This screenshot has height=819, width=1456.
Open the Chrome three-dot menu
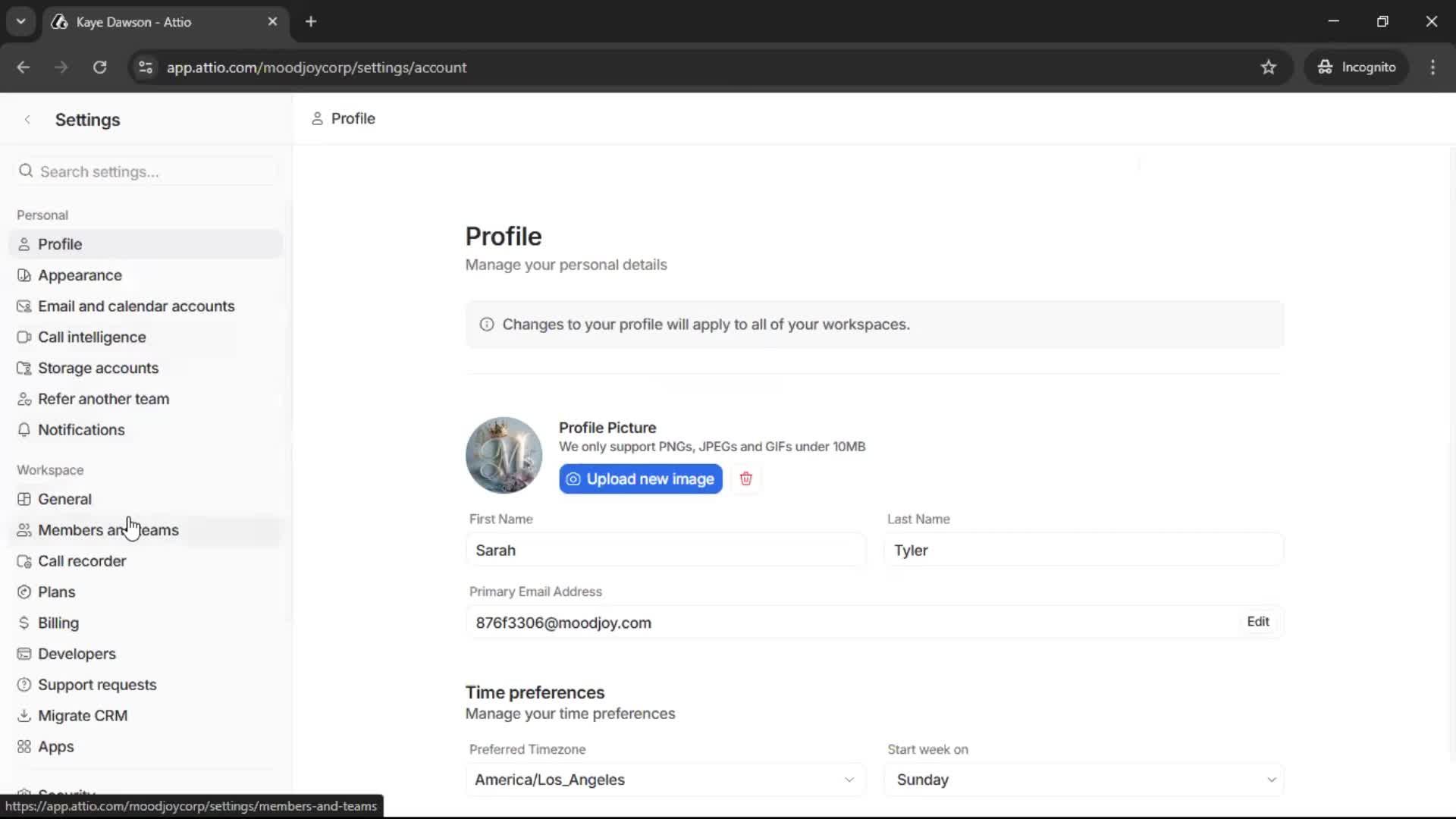pyautogui.click(x=1432, y=67)
